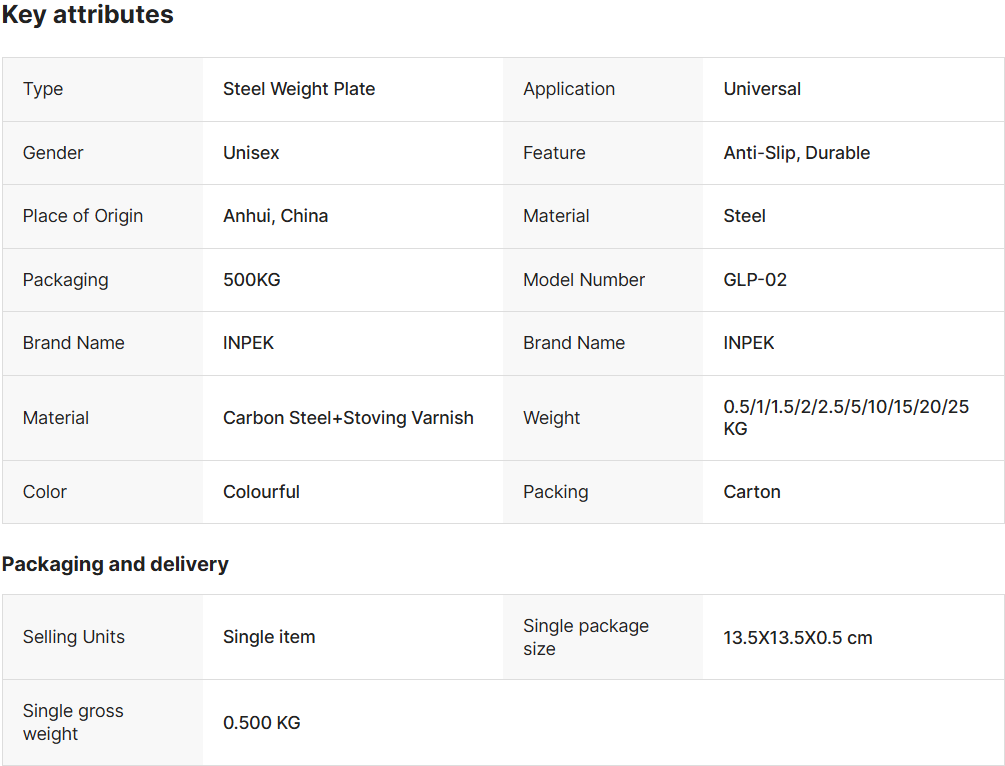Select the 0.500 KG gross weight value
The width and height of the screenshot is (1005, 766).
pyautogui.click(x=262, y=723)
